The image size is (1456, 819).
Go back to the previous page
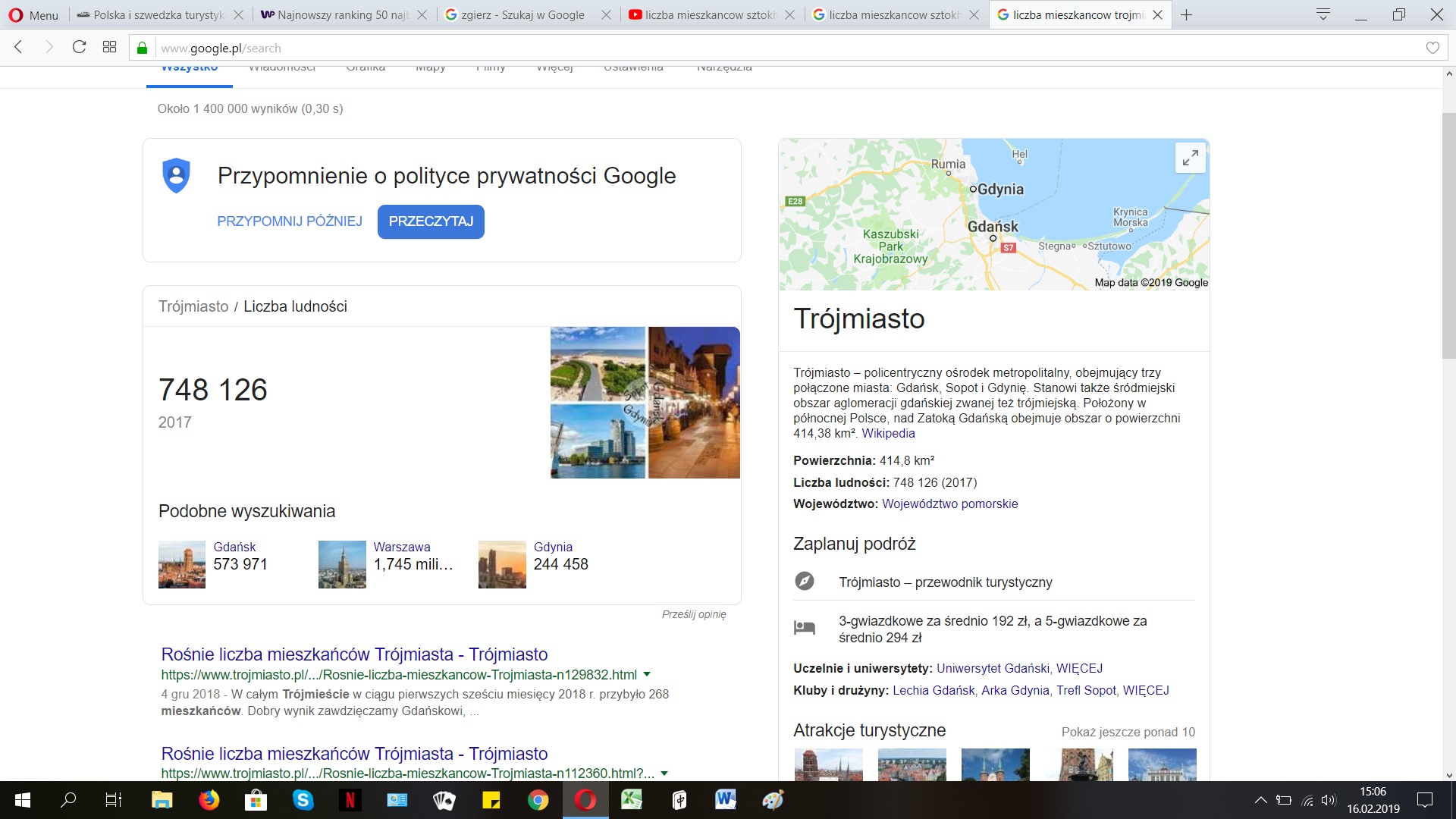click(19, 47)
